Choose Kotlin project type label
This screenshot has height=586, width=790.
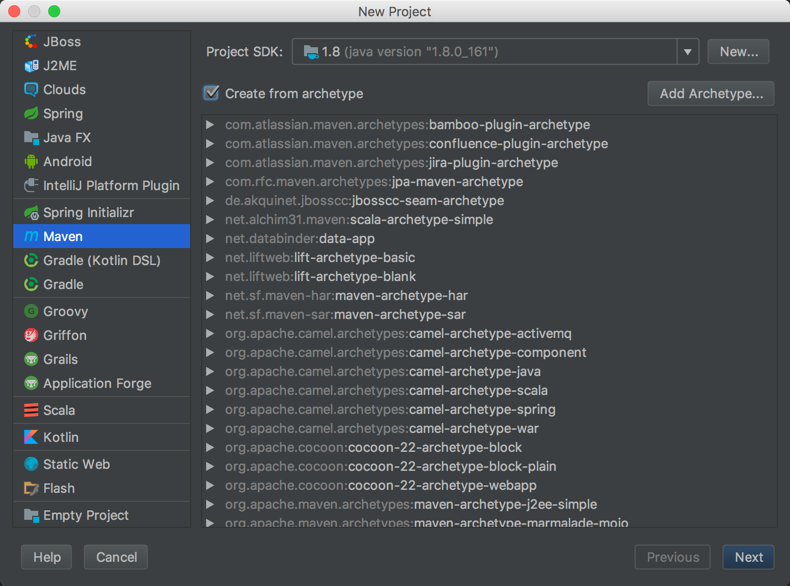(x=61, y=437)
